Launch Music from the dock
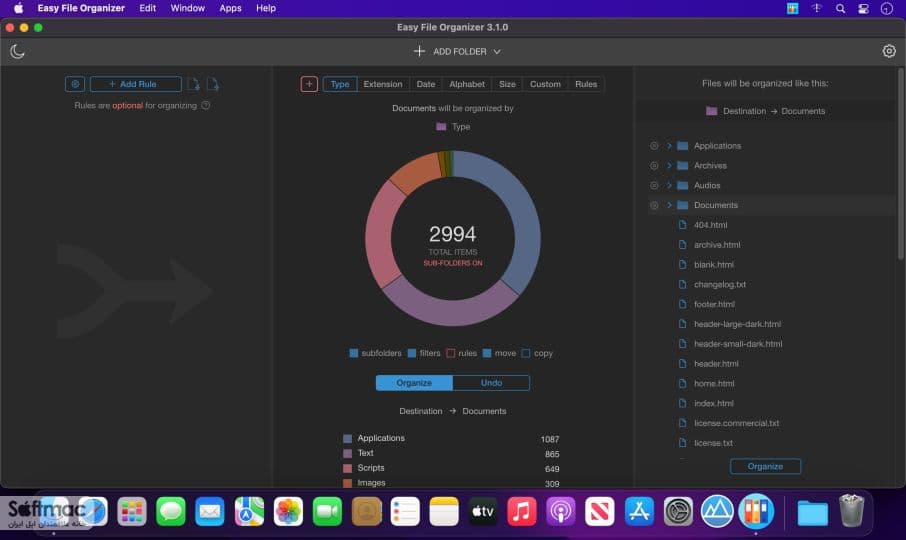This screenshot has width=906, height=540. [x=521, y=511]
